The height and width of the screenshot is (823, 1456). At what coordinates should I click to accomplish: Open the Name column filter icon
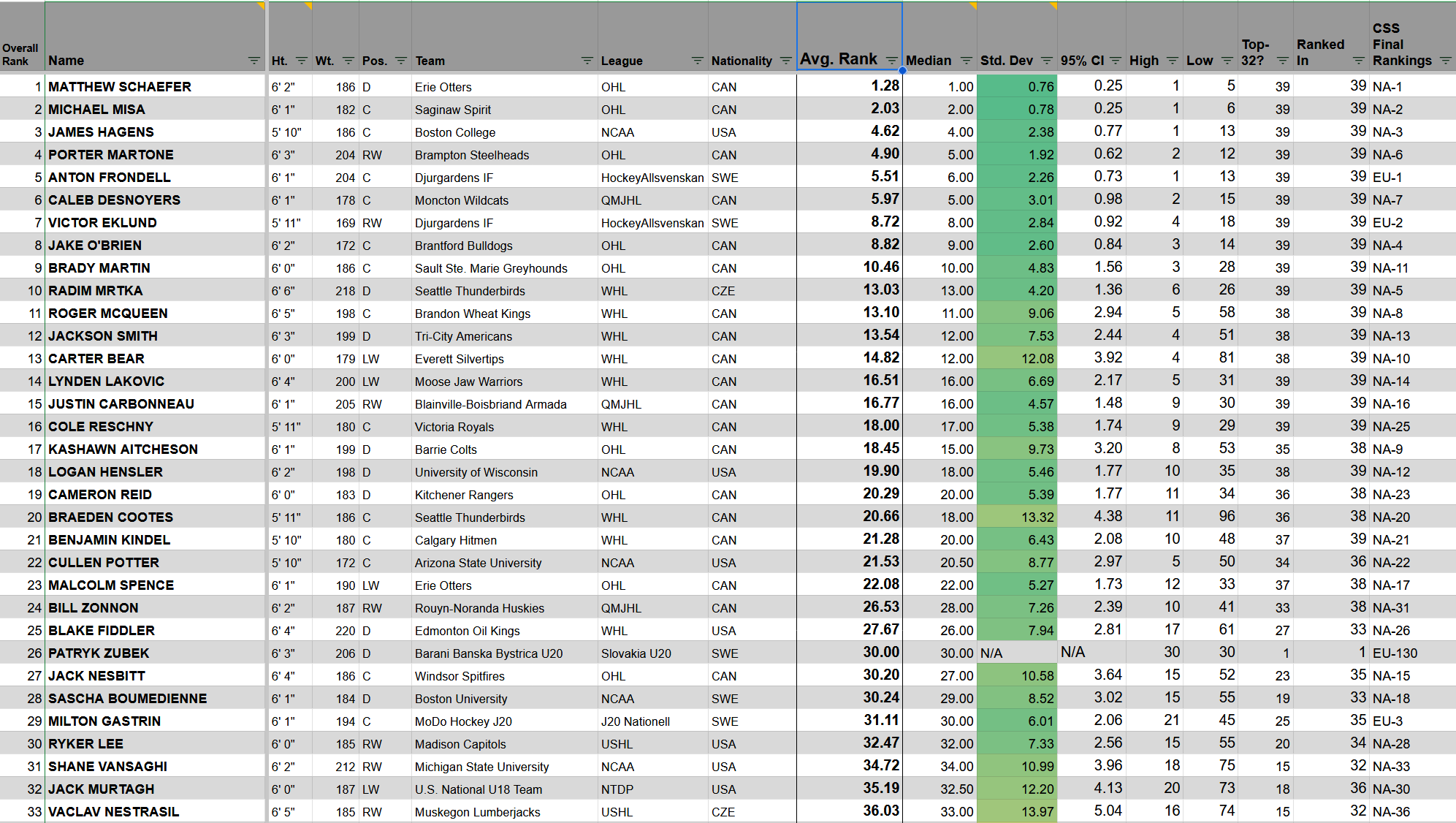pos(254,61)
